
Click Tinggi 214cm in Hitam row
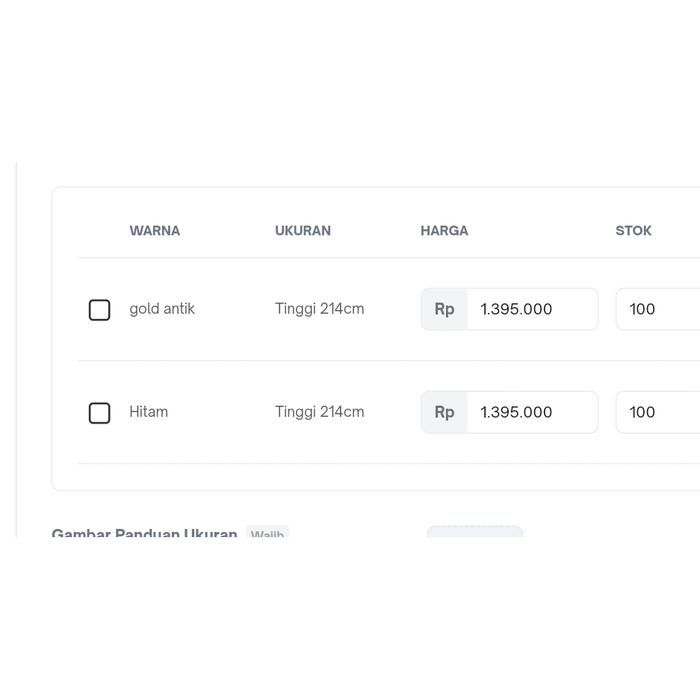319,412
